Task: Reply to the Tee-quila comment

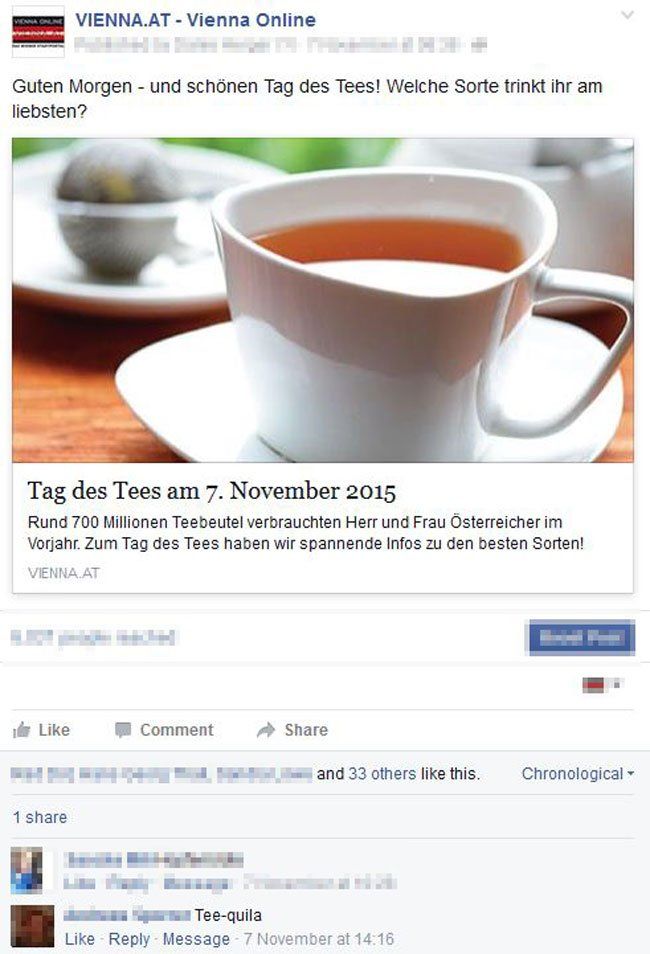Action: click(129, 939)
